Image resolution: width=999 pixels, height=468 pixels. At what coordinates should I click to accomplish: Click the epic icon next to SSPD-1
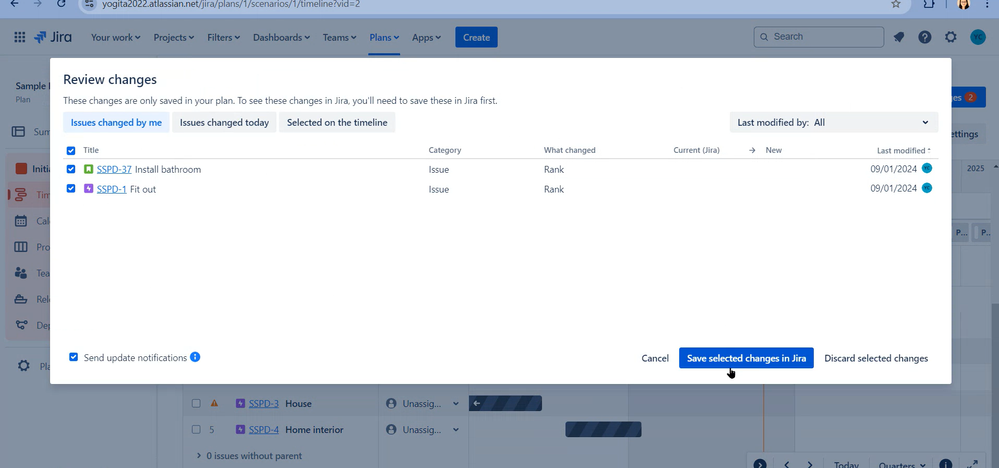point(89,189)
